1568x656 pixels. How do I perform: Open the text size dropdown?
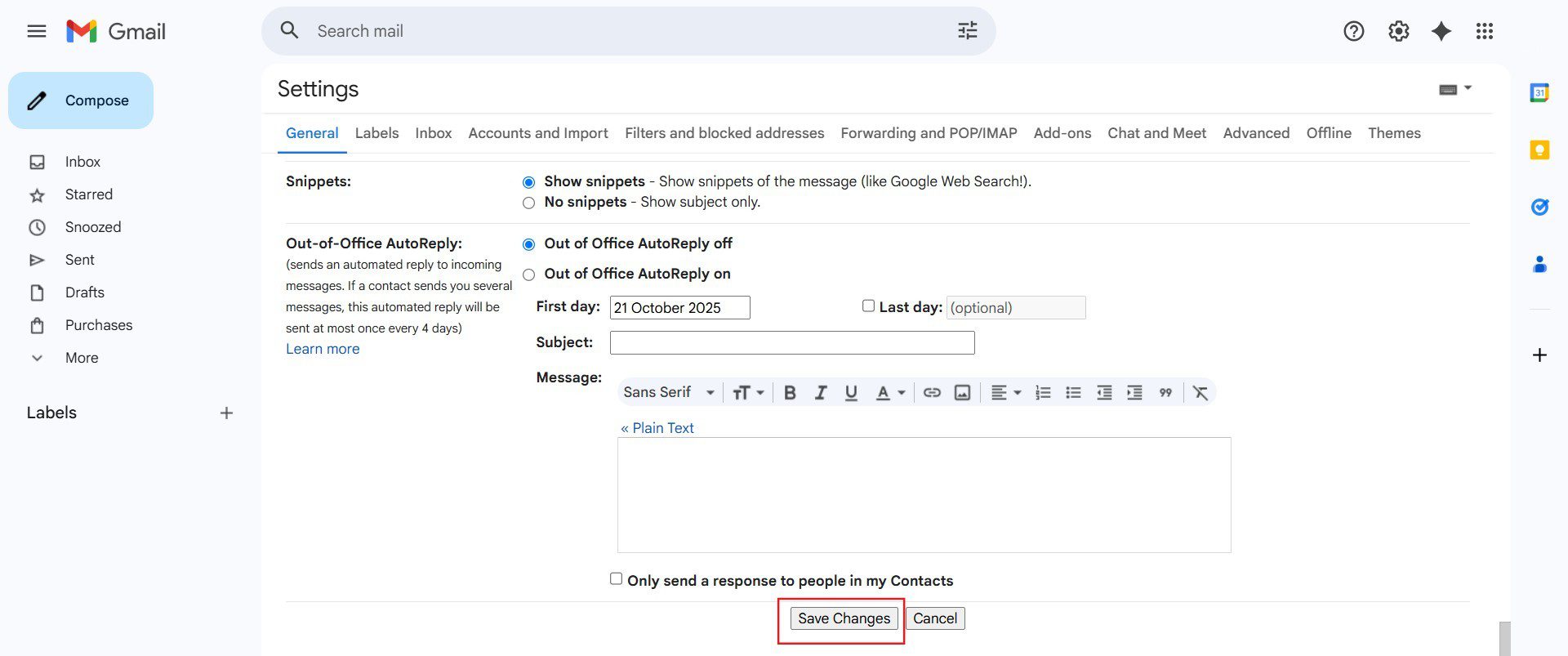(x=747, y=393)
